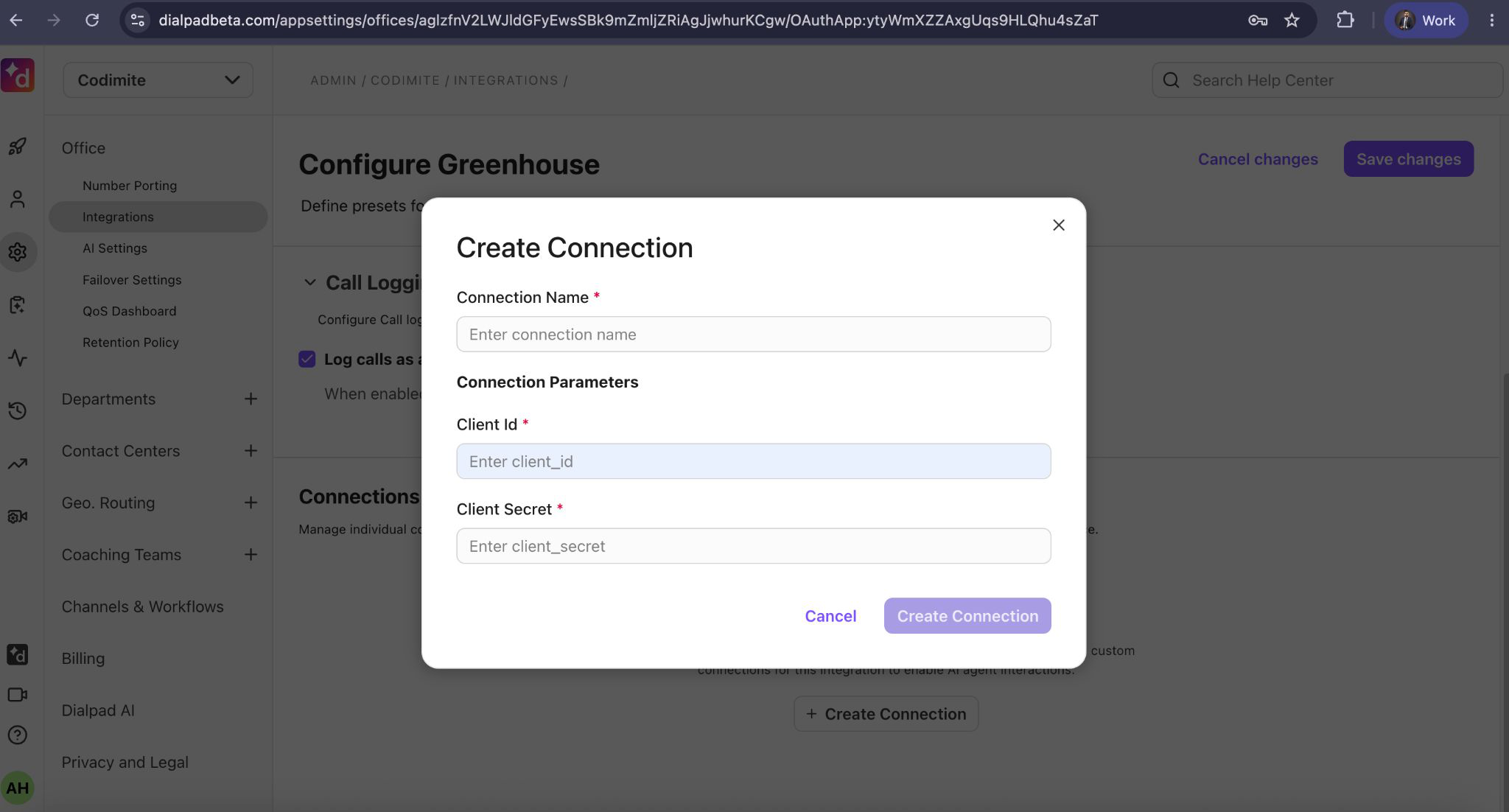
Task: Open Privacy and Legal
Action: [125, 763]
